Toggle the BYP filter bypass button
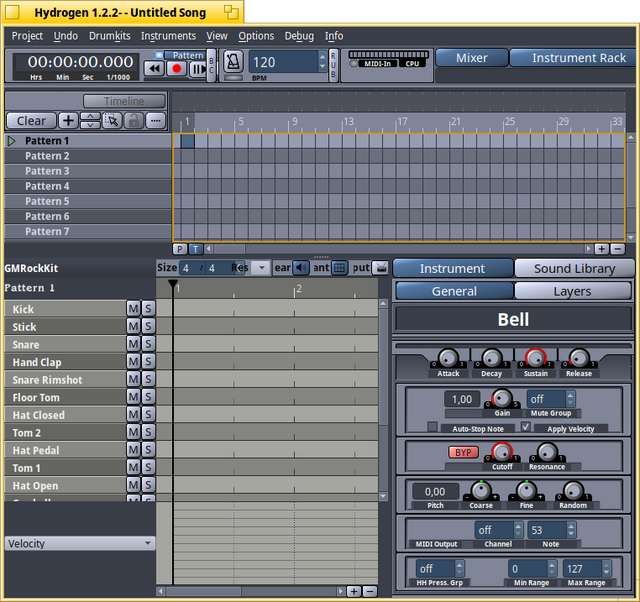Image resolution: width=640 pixels, height=602 pixels. click(x=463, y=453)
